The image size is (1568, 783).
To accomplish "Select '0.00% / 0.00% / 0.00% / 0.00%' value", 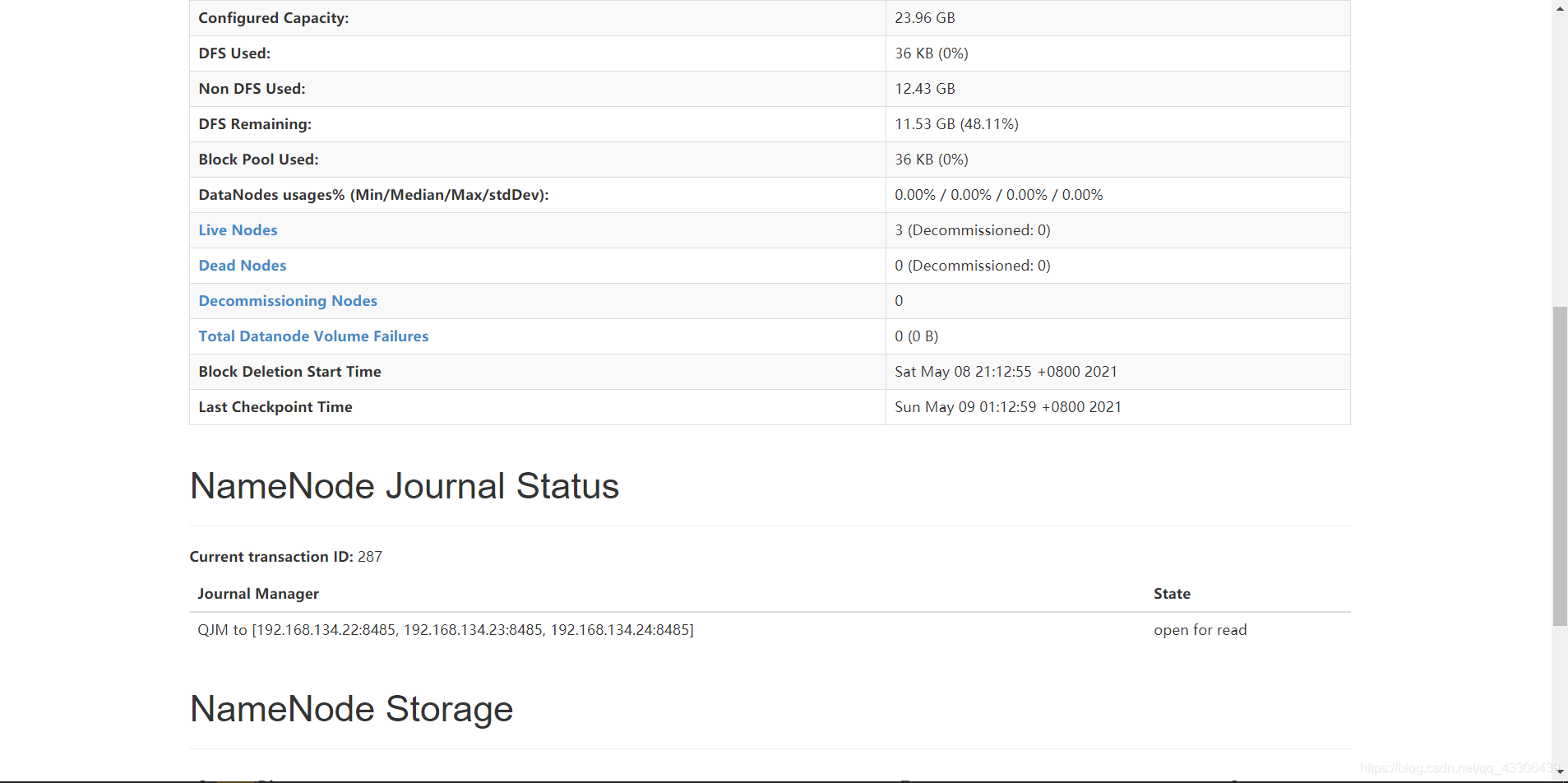I will click(999, 195).
